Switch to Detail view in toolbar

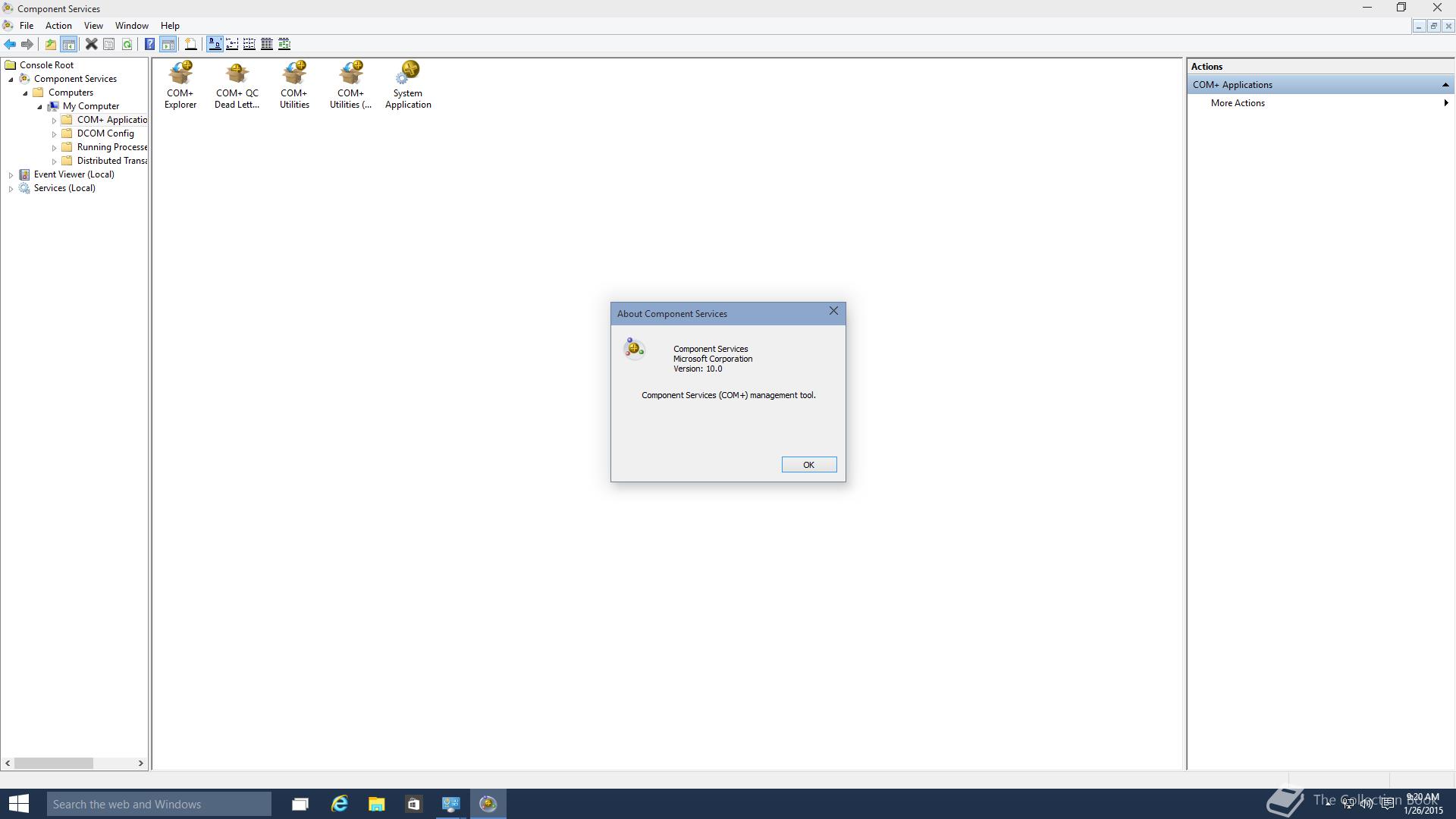click(267, 44)
